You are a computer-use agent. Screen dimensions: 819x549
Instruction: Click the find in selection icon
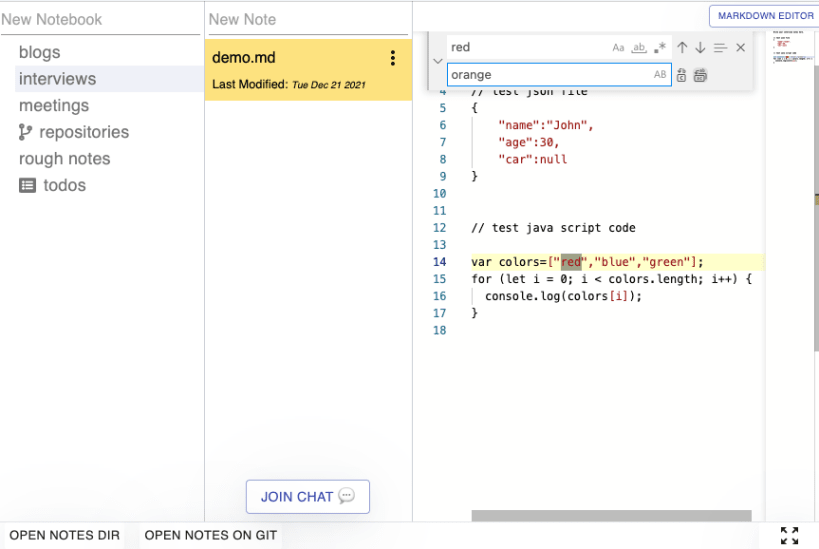tap(720, 48)
